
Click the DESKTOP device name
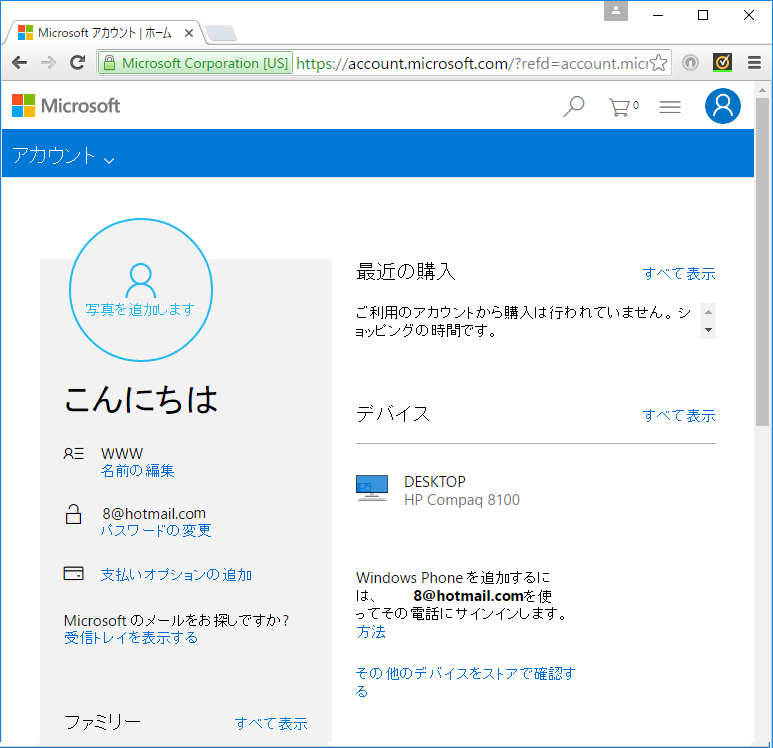(435, 482)
